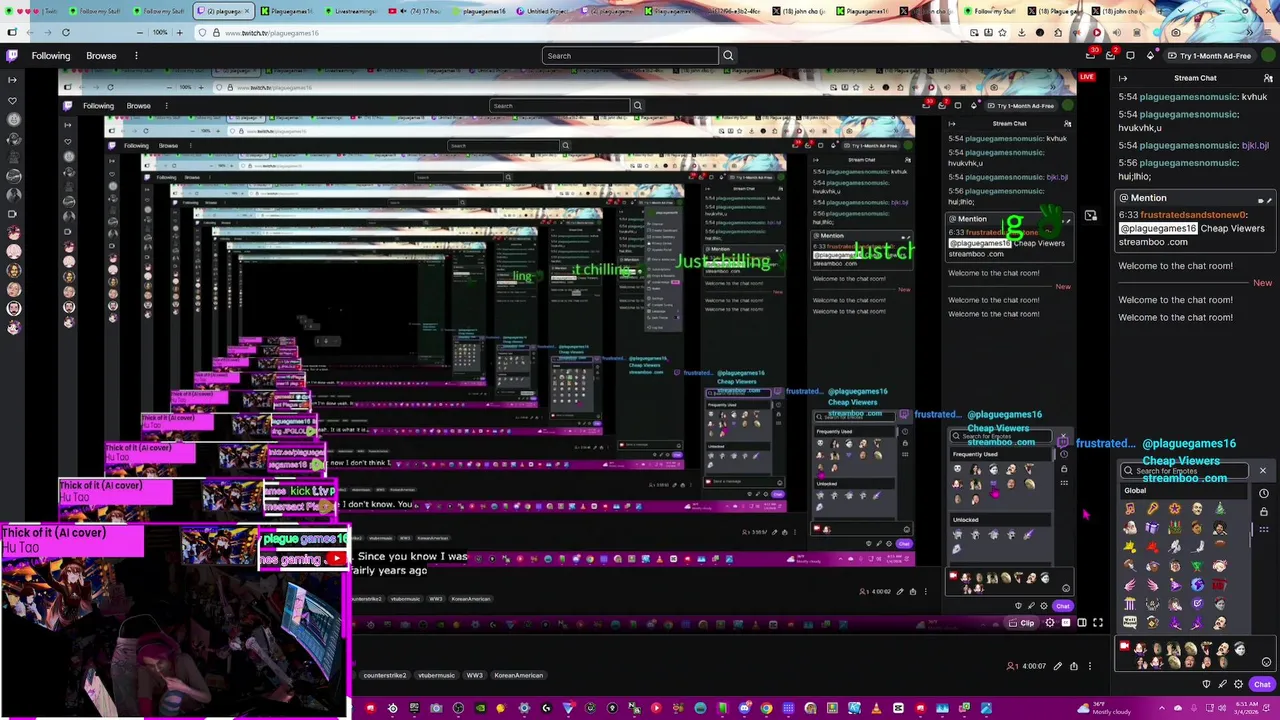This screenshot has height=720, width=1280.
Task: Open the three-dot menu beside Browse
Action: [x=136, y=55]
